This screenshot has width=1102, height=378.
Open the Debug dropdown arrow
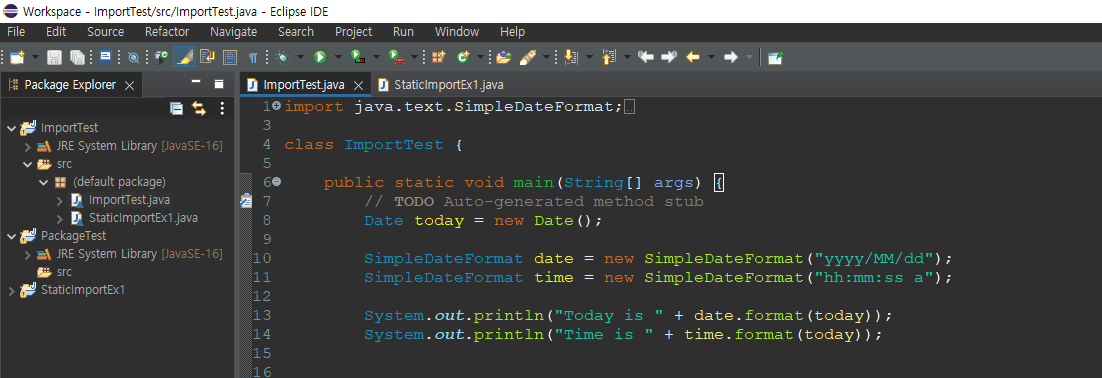(300, 58)
